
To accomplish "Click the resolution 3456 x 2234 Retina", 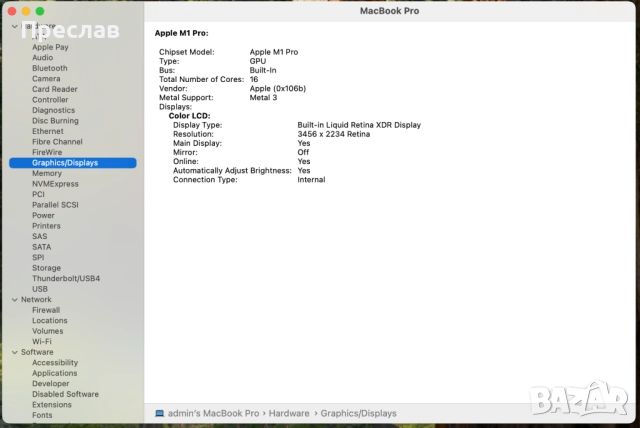I will point(333,134).
